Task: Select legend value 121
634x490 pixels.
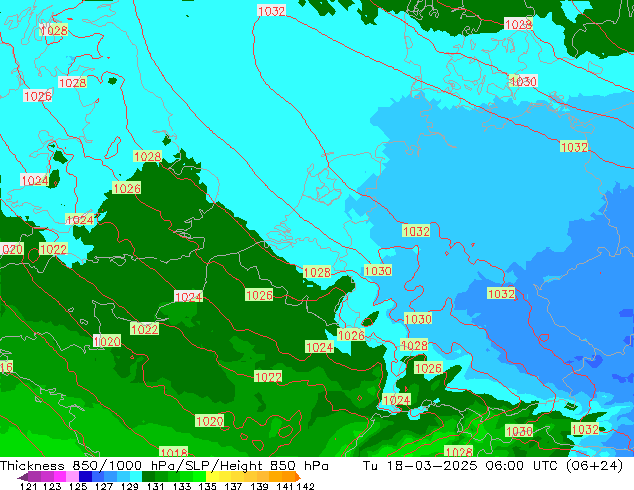Action: [x=28, y=486]
